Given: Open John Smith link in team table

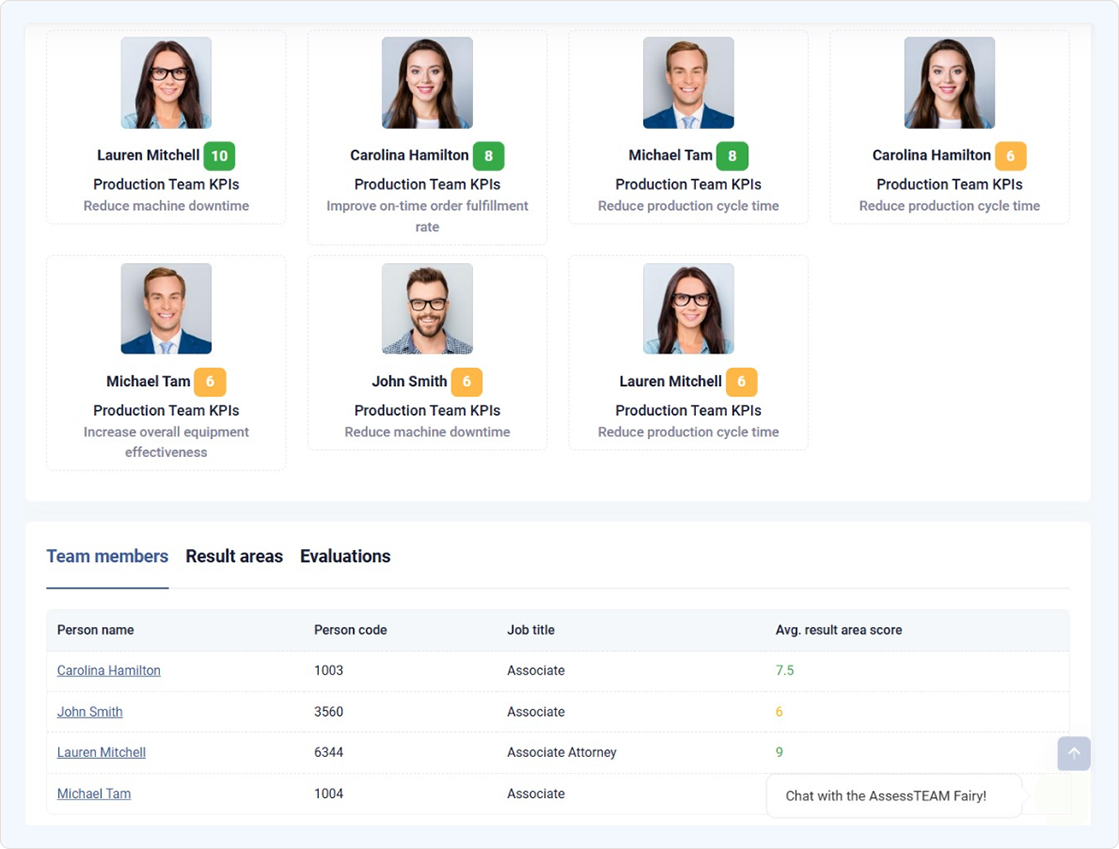Looking at the screenshot, I should (90, 712).
